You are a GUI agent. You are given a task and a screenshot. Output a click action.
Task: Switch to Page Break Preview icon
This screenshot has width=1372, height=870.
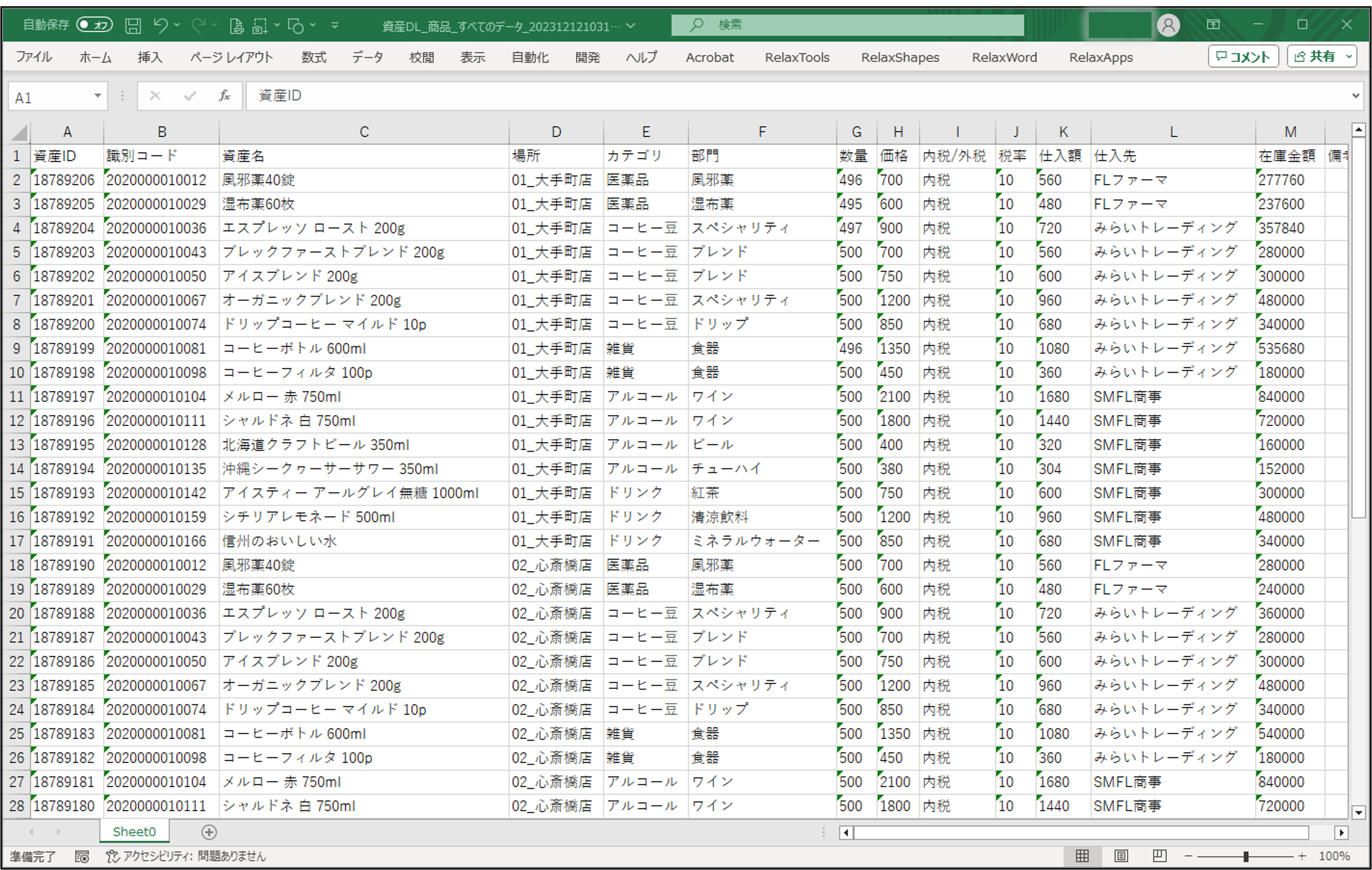(1159, 856)
